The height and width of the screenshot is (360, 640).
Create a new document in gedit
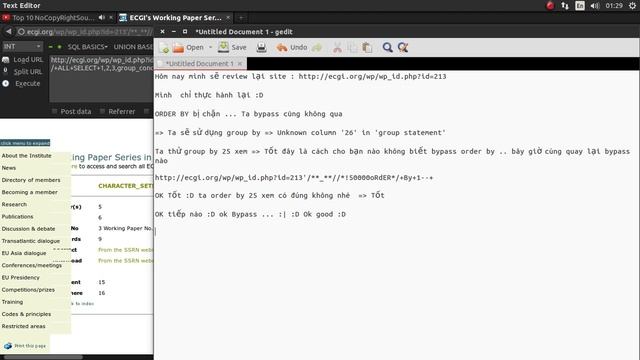pyautogui.click(x=164, y=48)
